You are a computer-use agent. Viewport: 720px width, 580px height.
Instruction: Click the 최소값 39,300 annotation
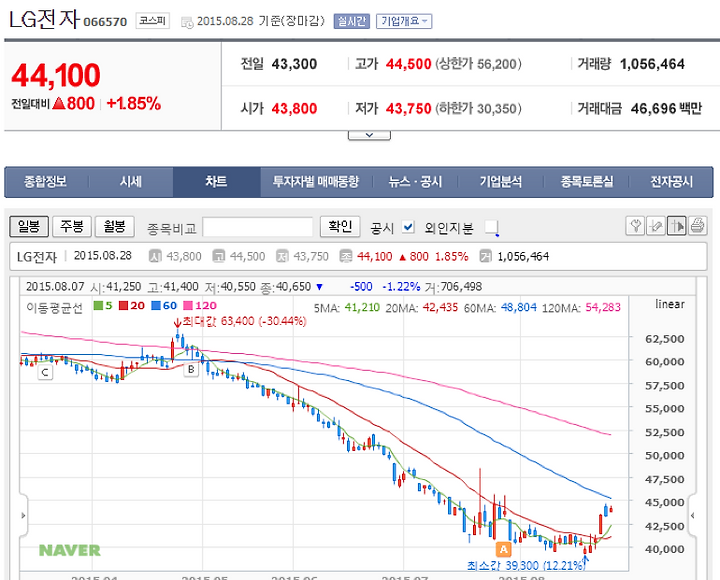click(526, 565)
